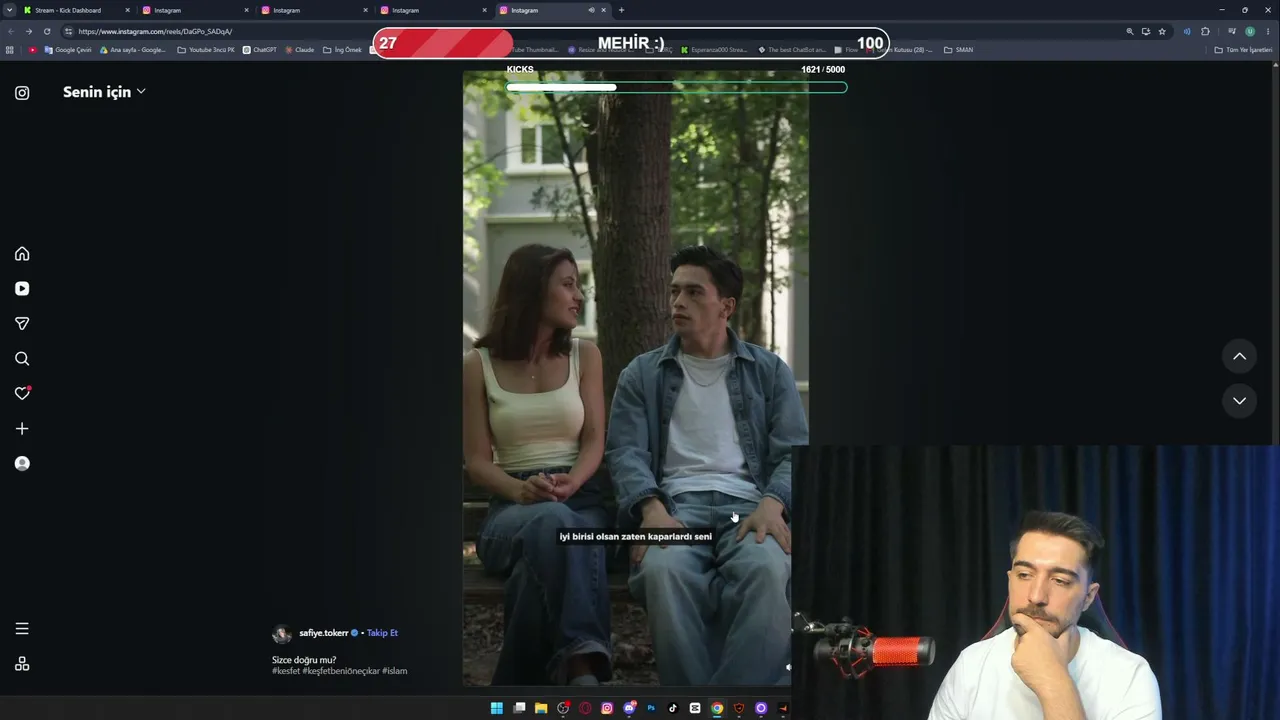Expand the İng Örnek bookmark folder

342,50
